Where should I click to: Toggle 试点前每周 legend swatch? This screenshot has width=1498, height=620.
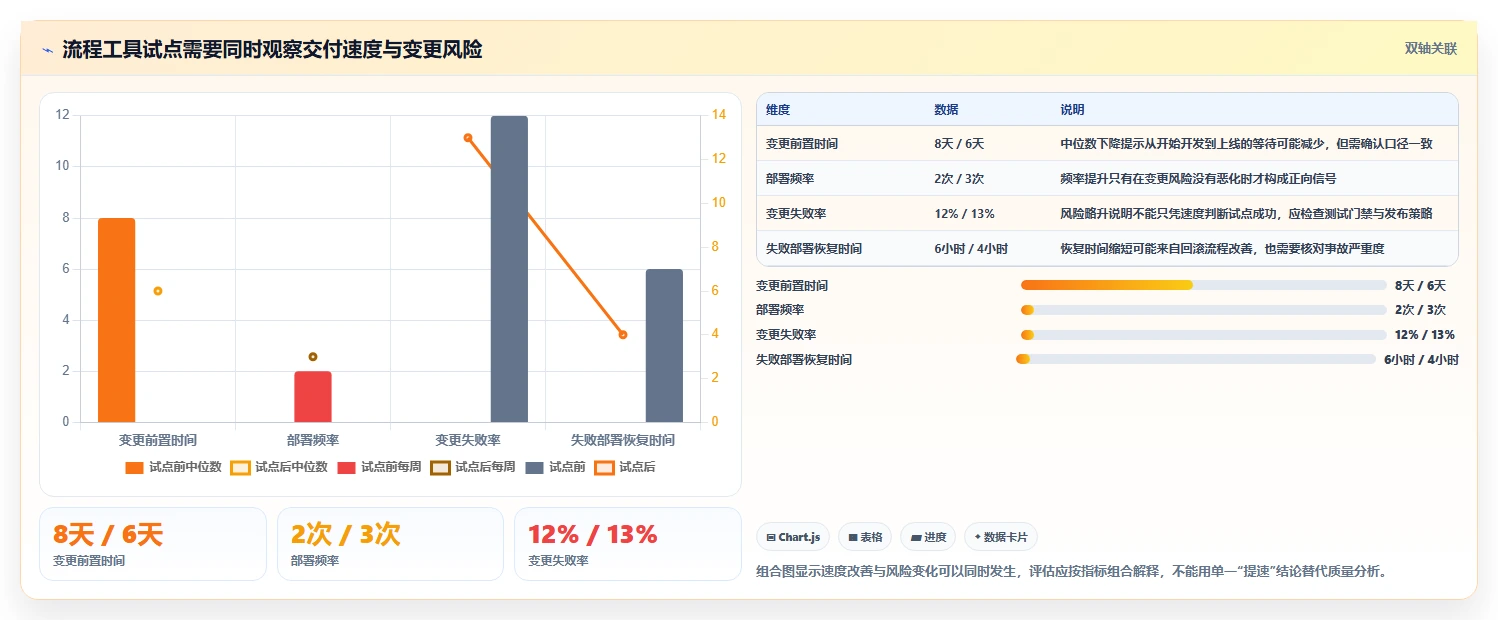(x=347, y=467)
